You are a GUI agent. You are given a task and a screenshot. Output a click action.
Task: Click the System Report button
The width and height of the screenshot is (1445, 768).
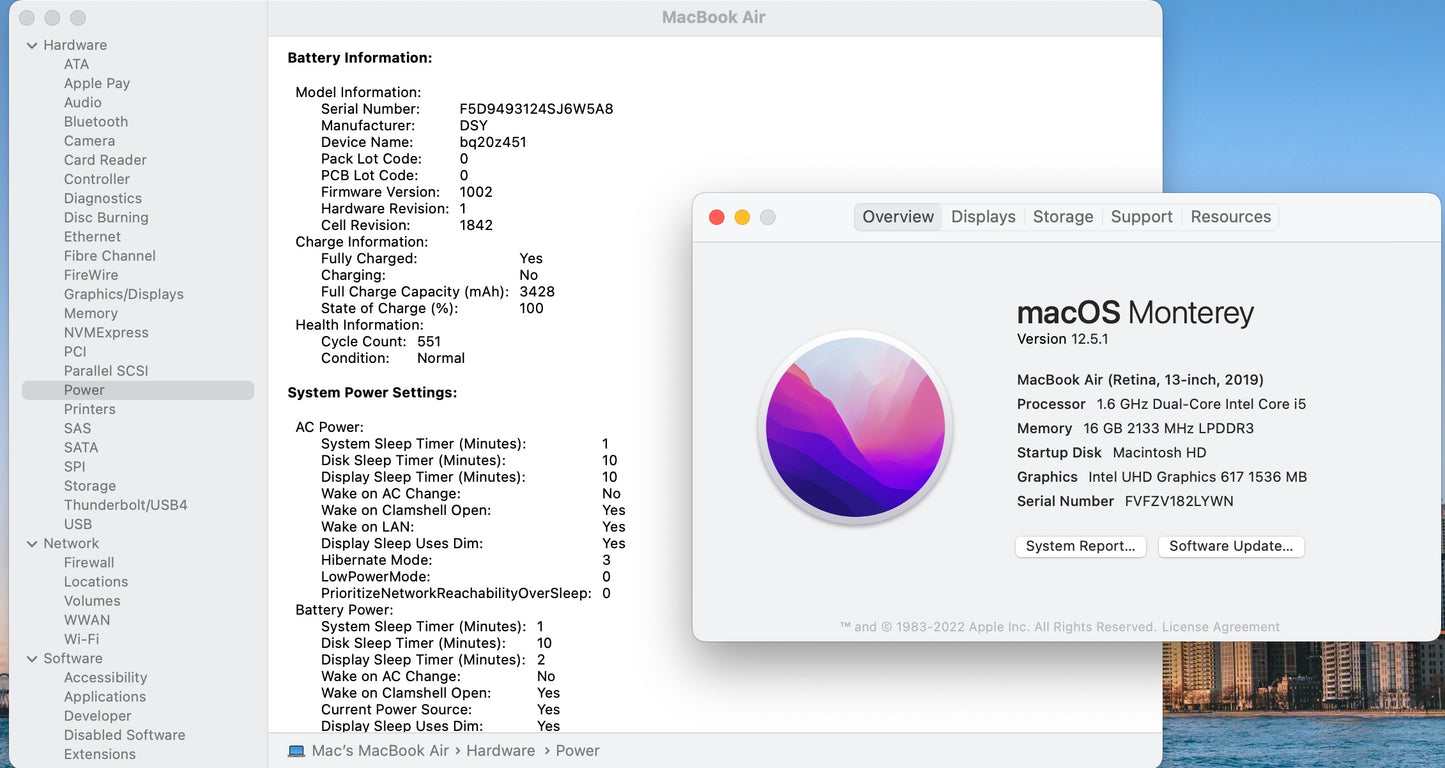click(1080, 546)
